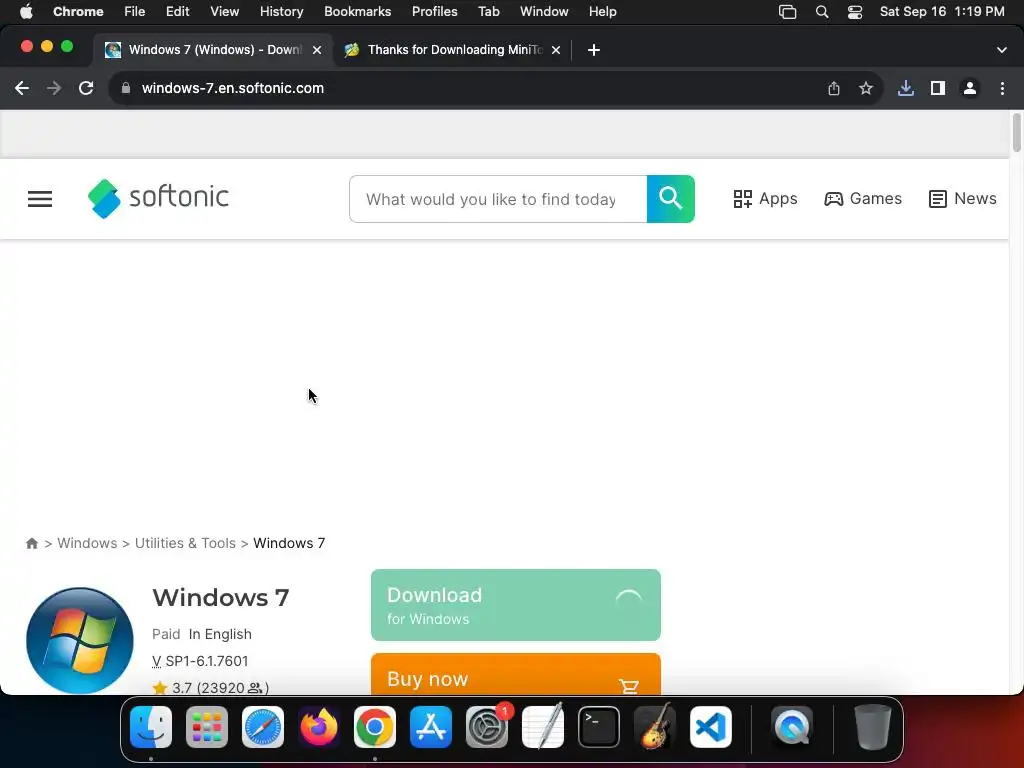Click the Windows 7 logo image
The width and height of the screenshot is (1024, 768).
click(80, 640)
